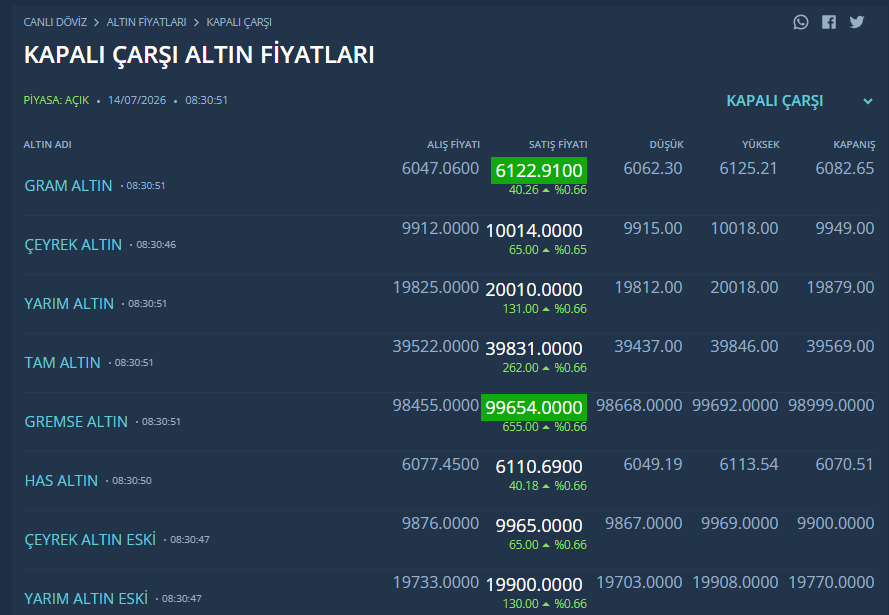Open ÇEYREK ALTIN details
This screenshot has width=889, height=615.
(73, 244)
